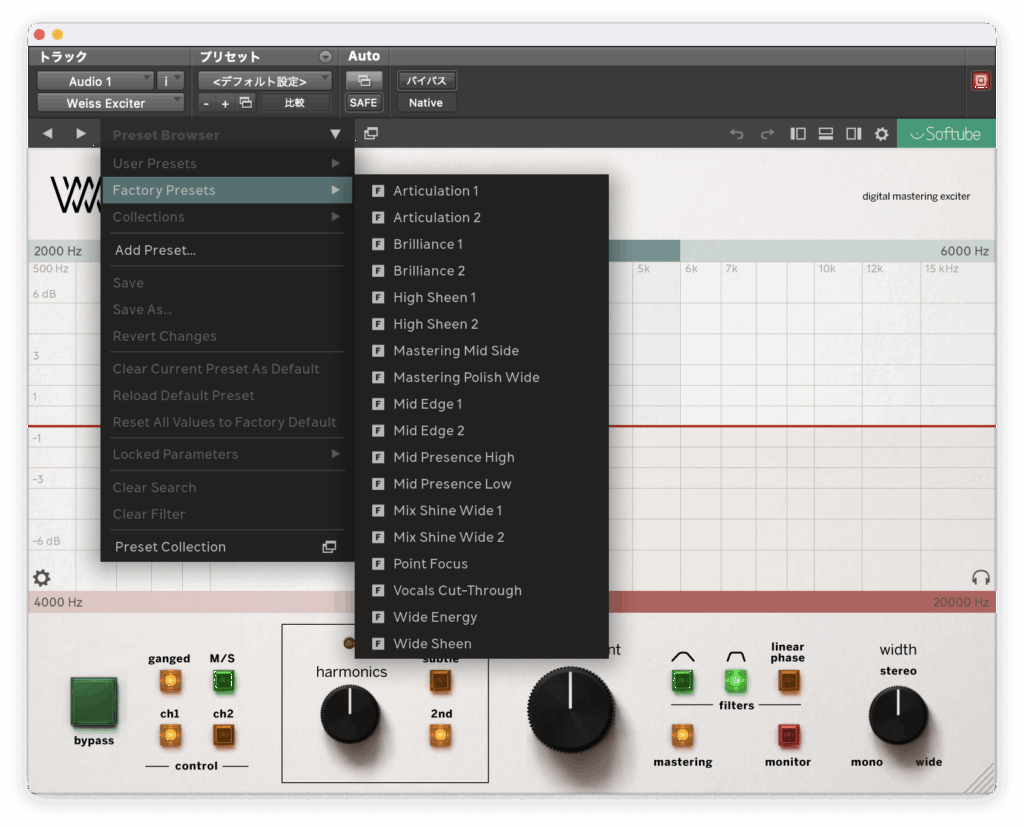This screenshot has height=827, width=1024.
Task: Expand the Locked Parameters submenu
Action: pyautogui.click(x=227, y=454)
